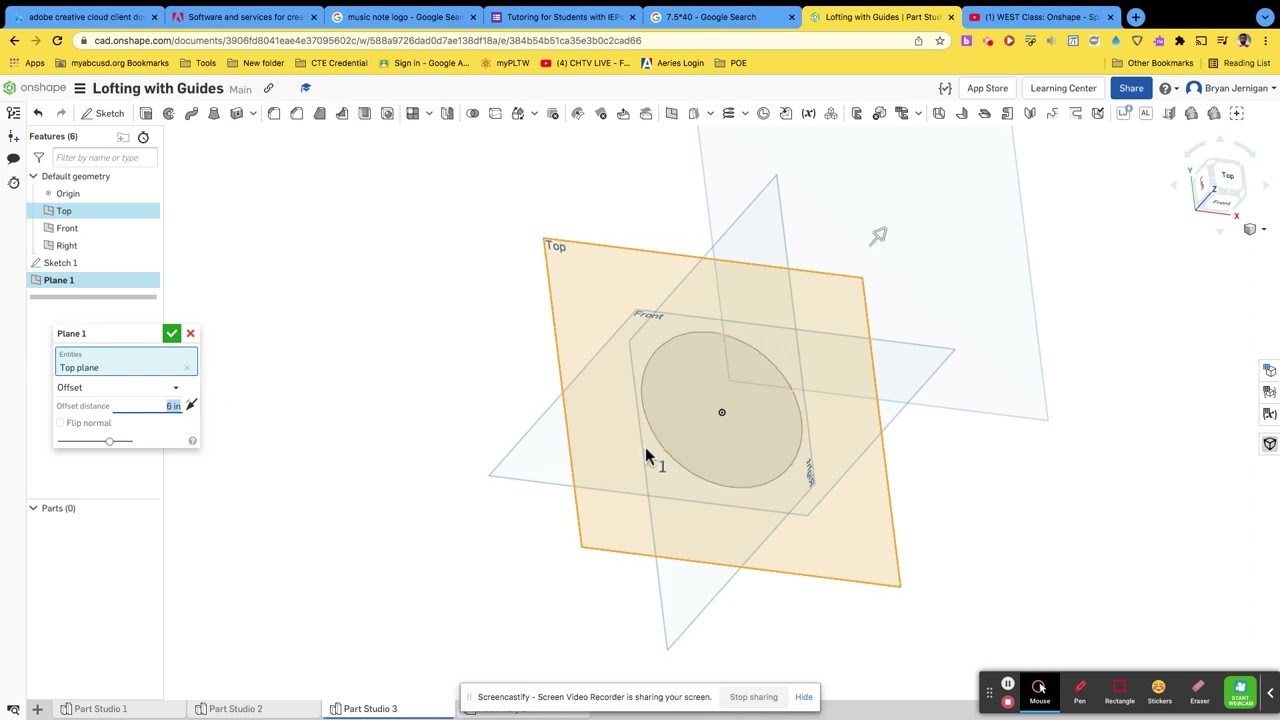Click the Share button
The width and height of the screenshot is (1280, 720).
tap(1131, 88)
